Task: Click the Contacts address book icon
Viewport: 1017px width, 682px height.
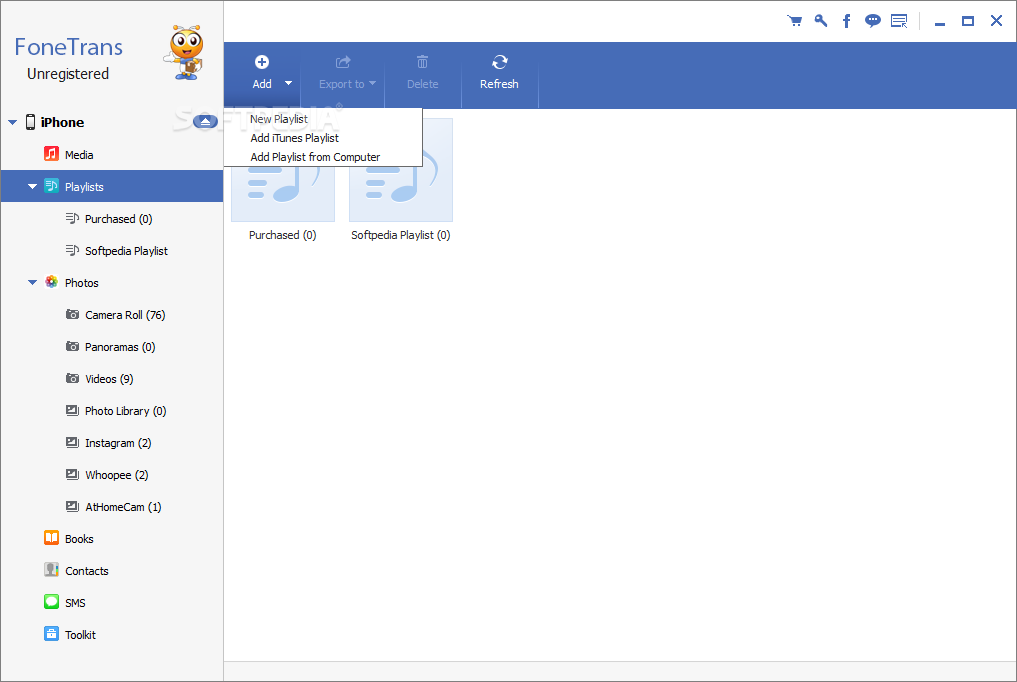Action: (51, 570)
